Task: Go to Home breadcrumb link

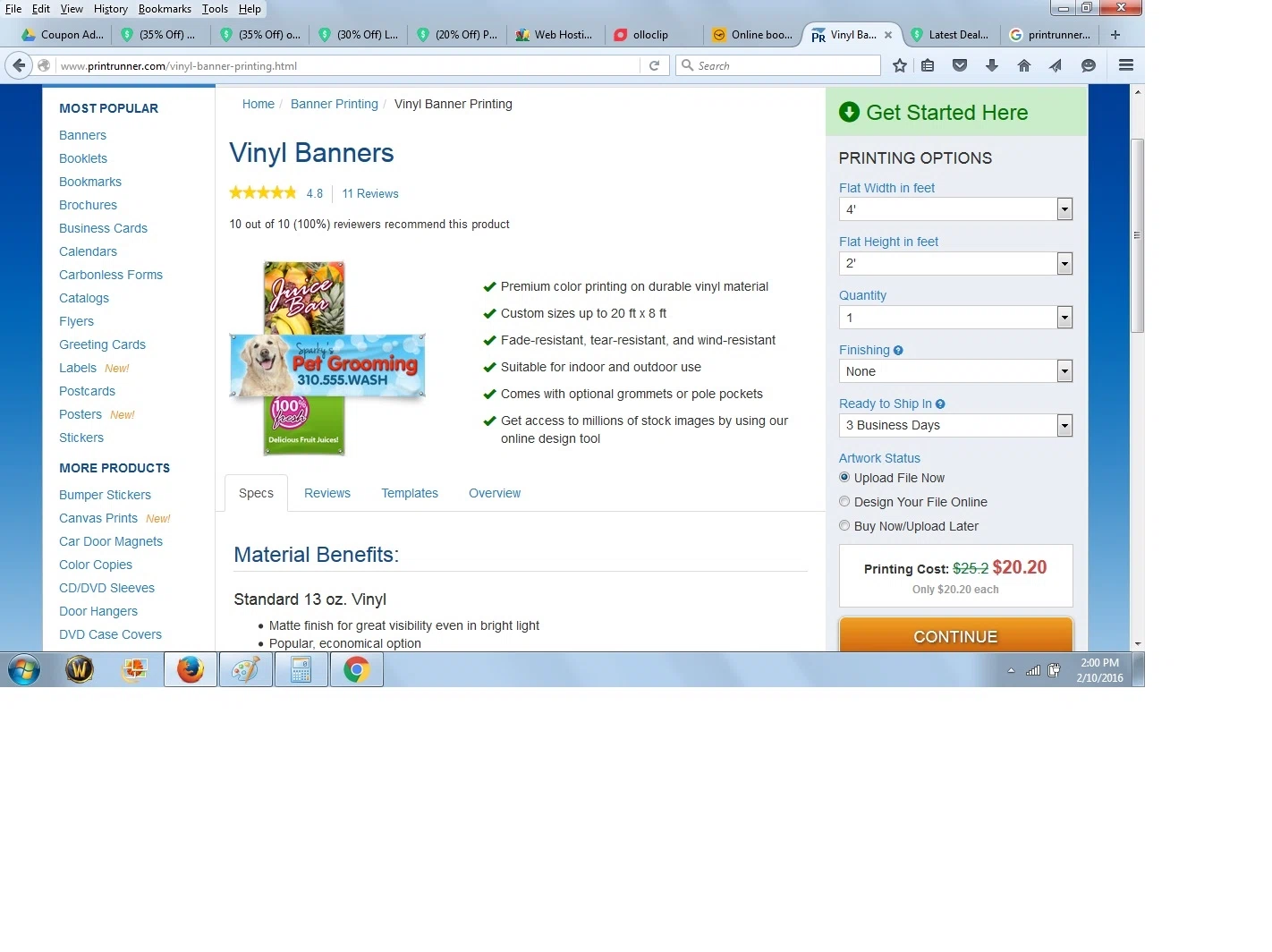Action: 259,104
